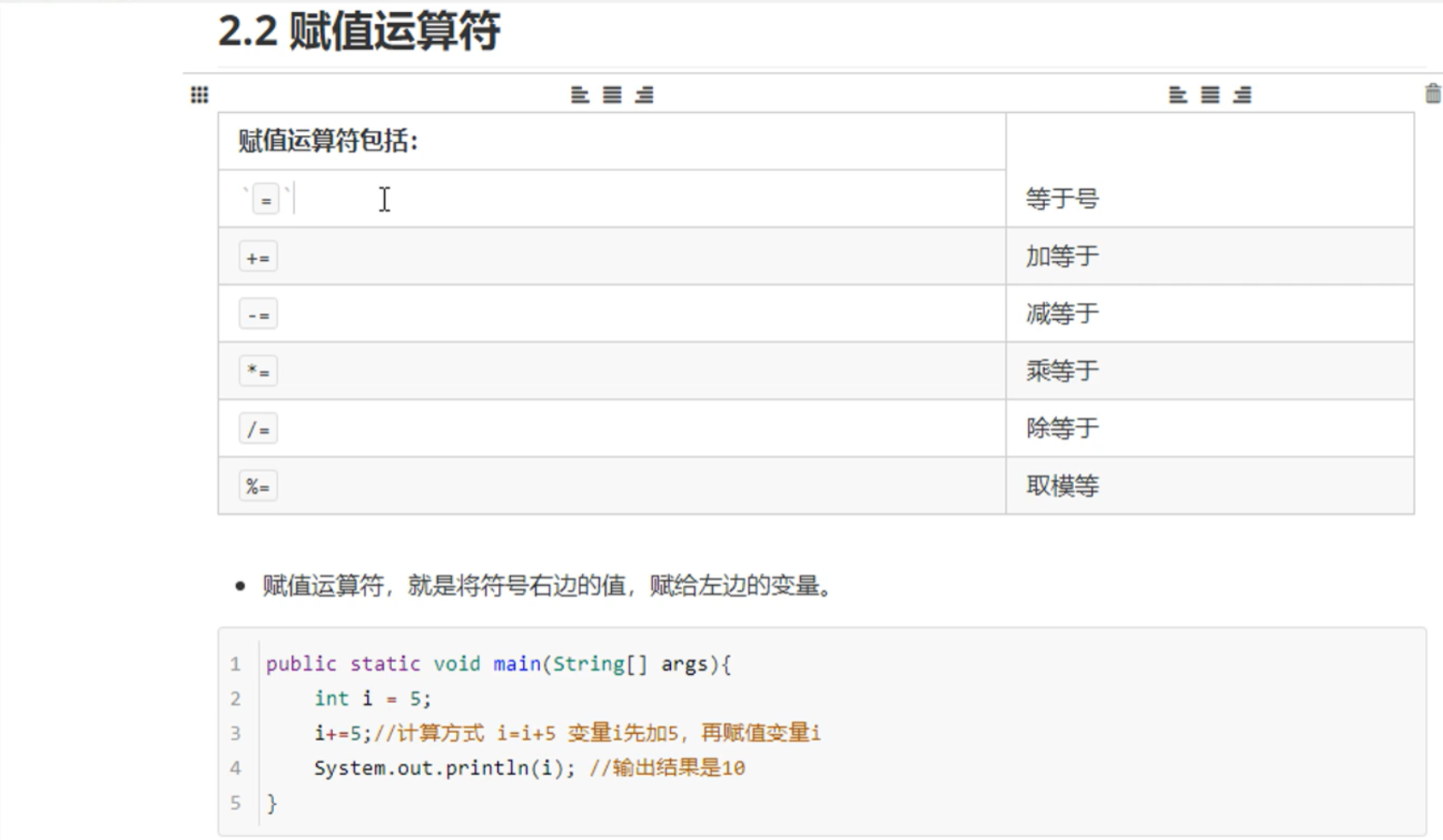Right-align the first table column
This screenshot has height=840, width=1443.
coord(644,95)
